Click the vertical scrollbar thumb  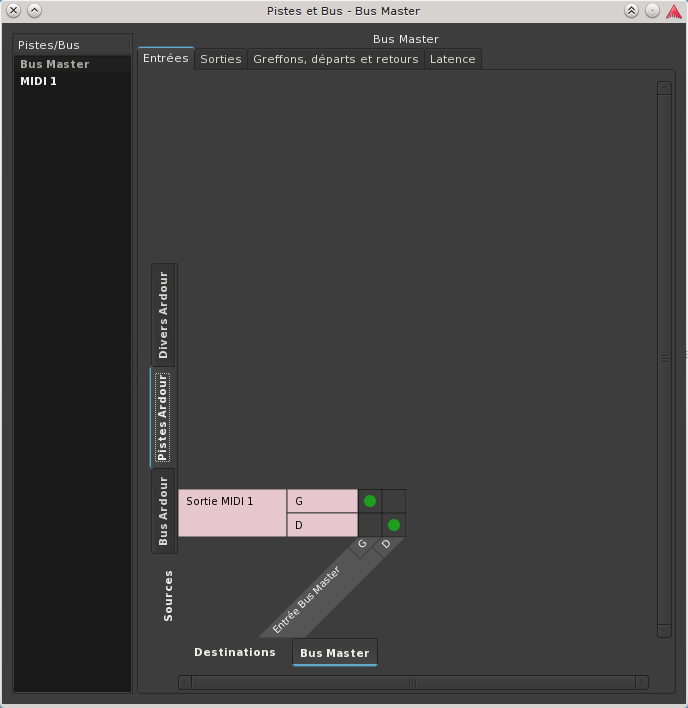click(x=664, y=359)
